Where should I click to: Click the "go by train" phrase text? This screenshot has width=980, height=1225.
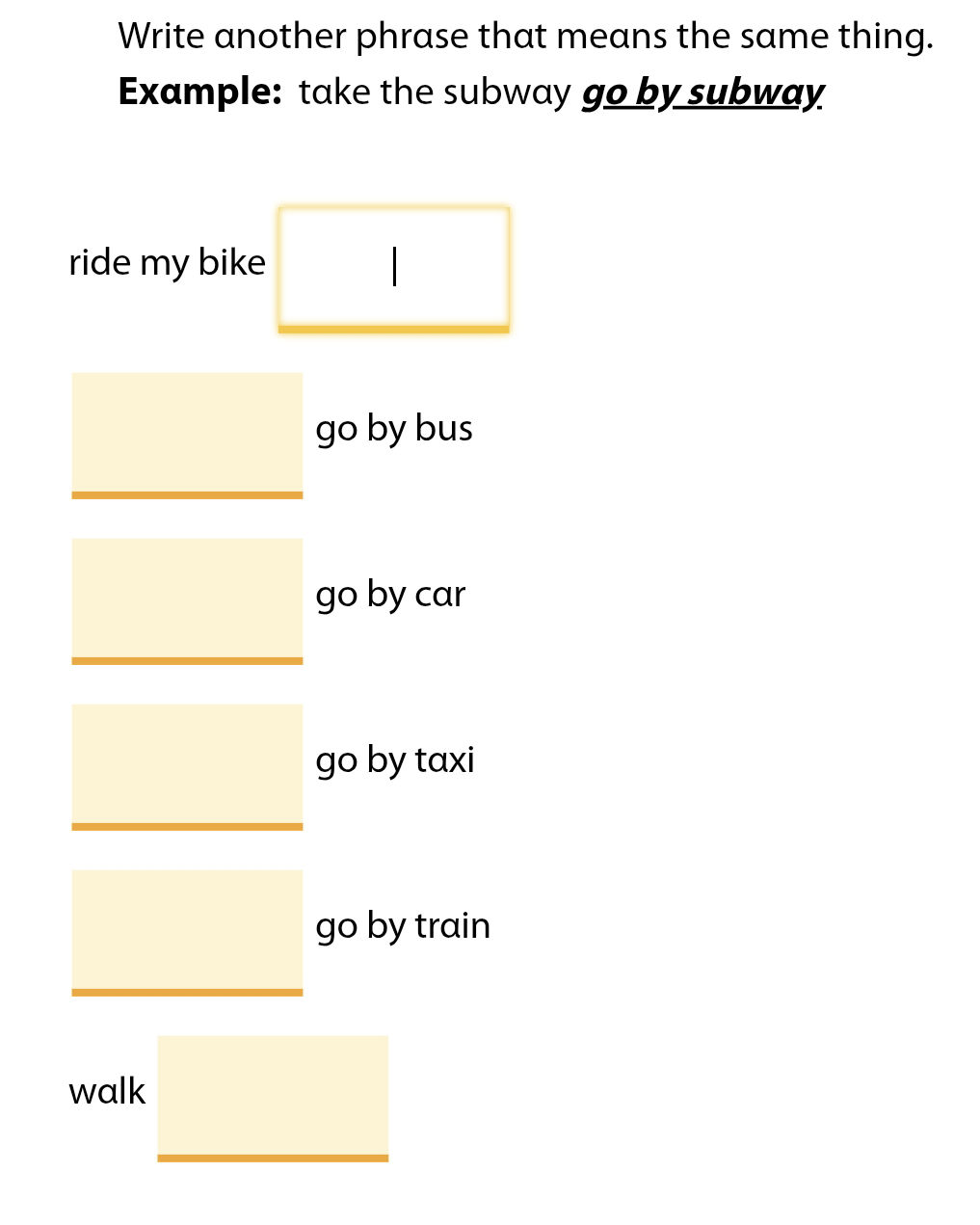point(403,926)
